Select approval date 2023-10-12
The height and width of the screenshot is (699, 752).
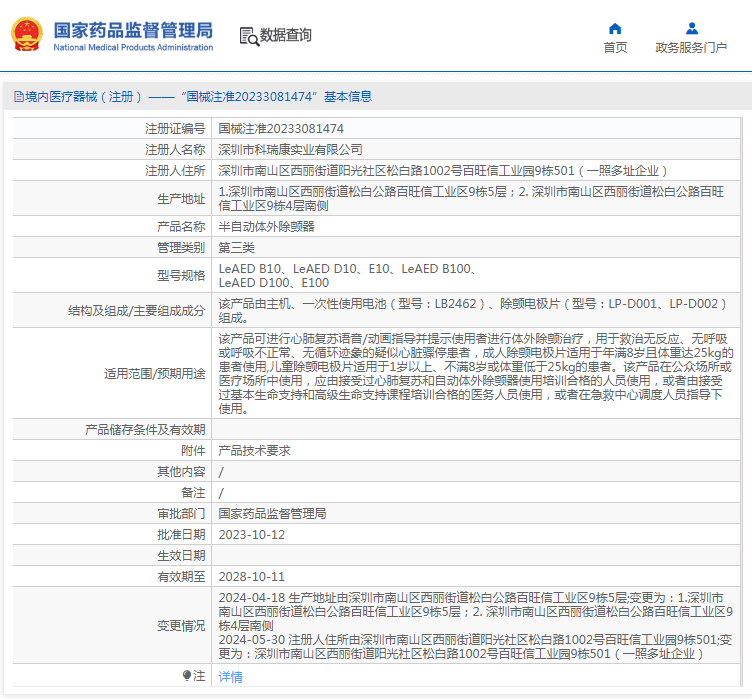pyautogui.click(x=252, y=534)
